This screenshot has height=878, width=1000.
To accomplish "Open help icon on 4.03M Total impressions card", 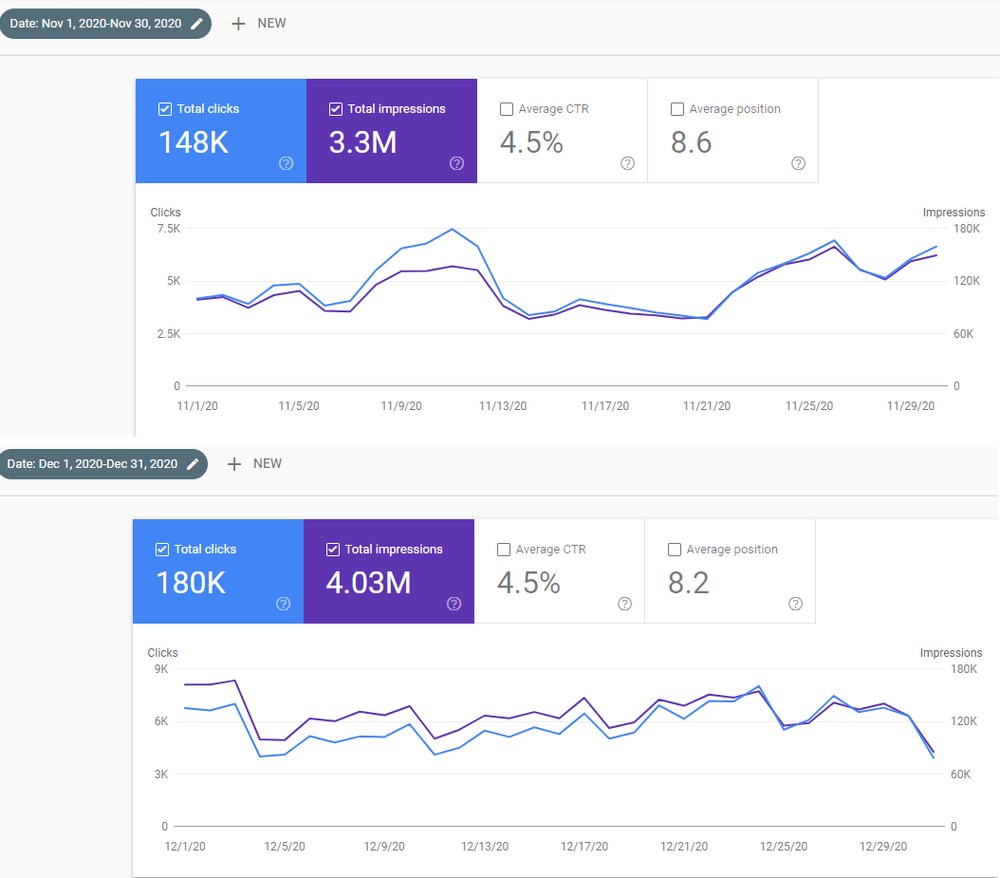I will tap(454, 604).
